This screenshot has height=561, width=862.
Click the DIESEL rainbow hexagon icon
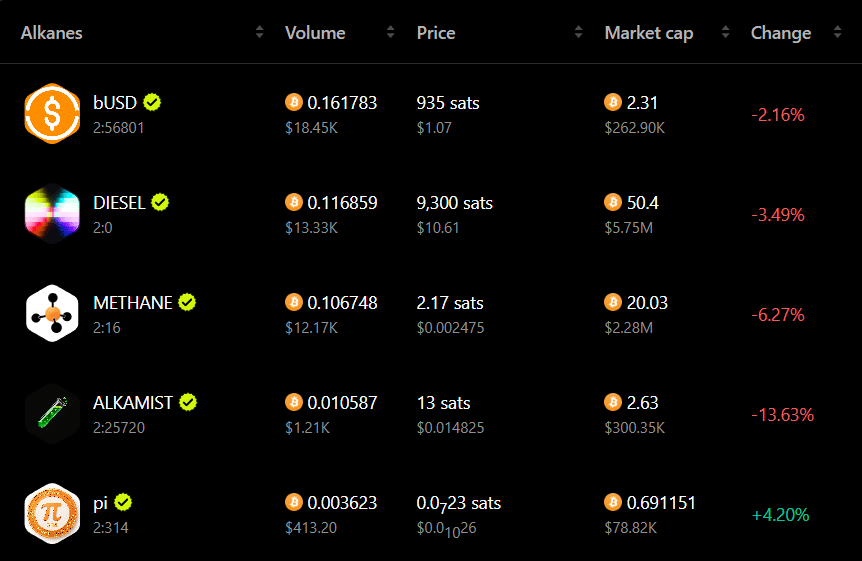52,213
